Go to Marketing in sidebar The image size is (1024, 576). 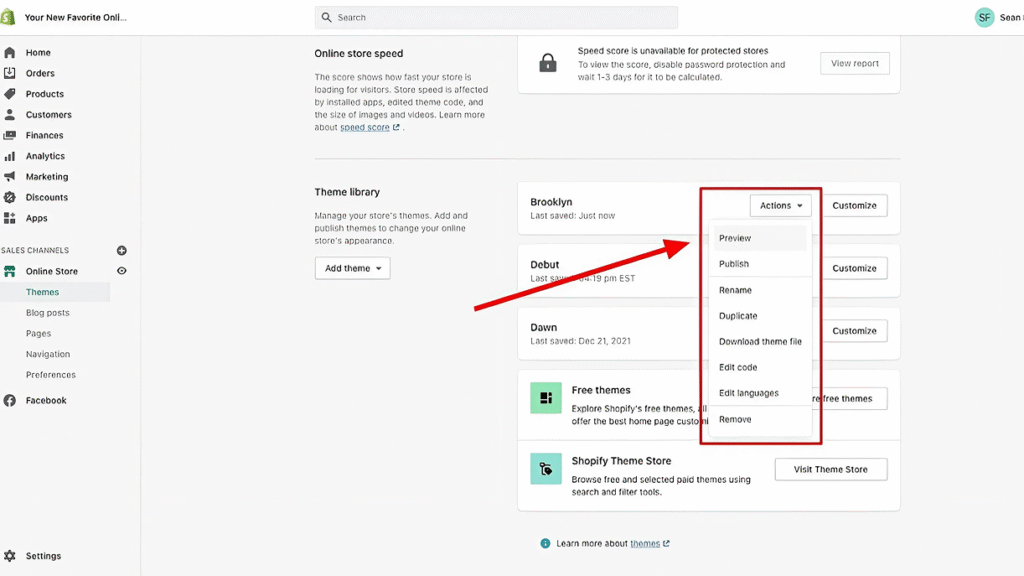46,177
